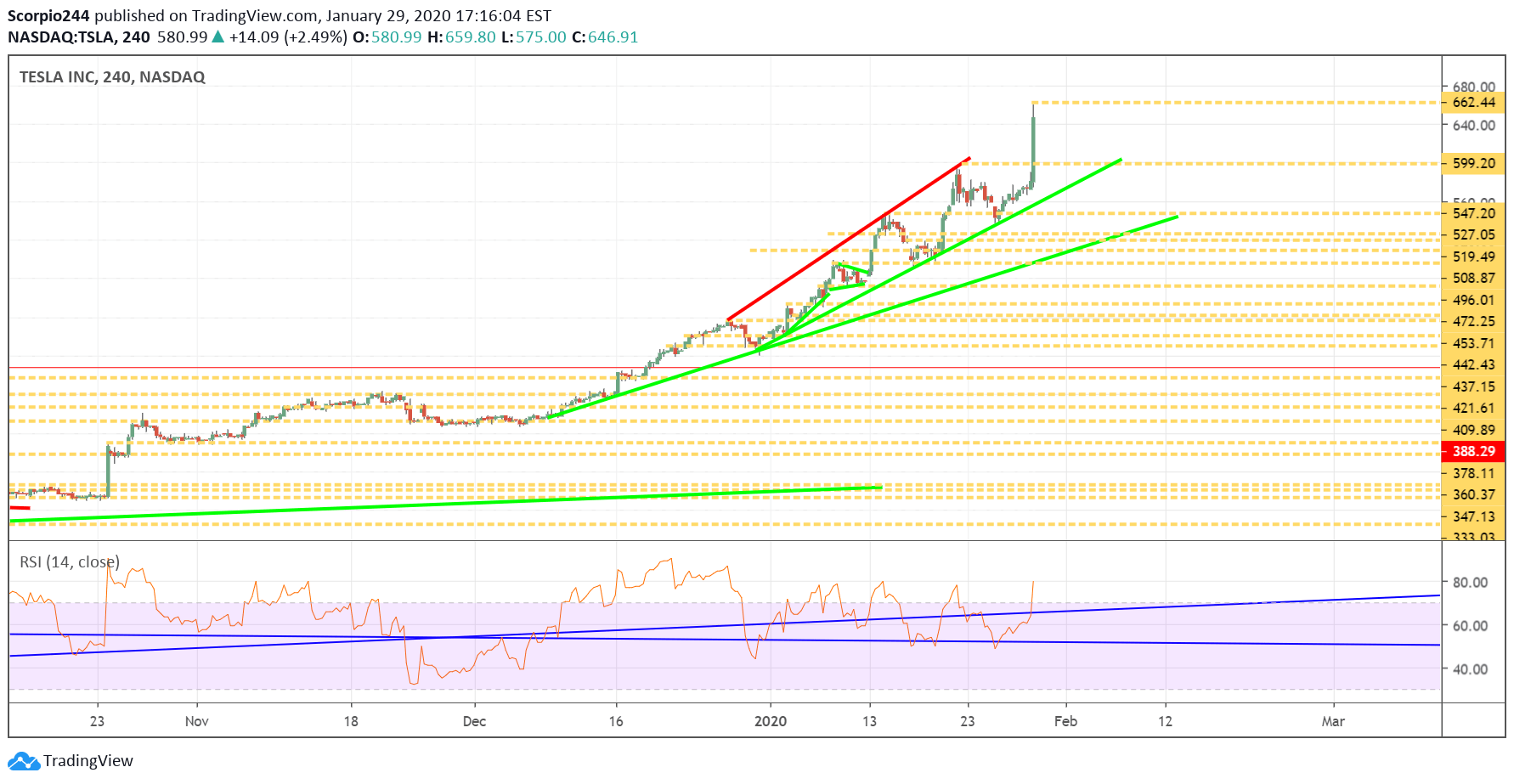Viewport: 1514px width, 784px height.
Task: Click the 18 date axis label
Action: point(351,721)
